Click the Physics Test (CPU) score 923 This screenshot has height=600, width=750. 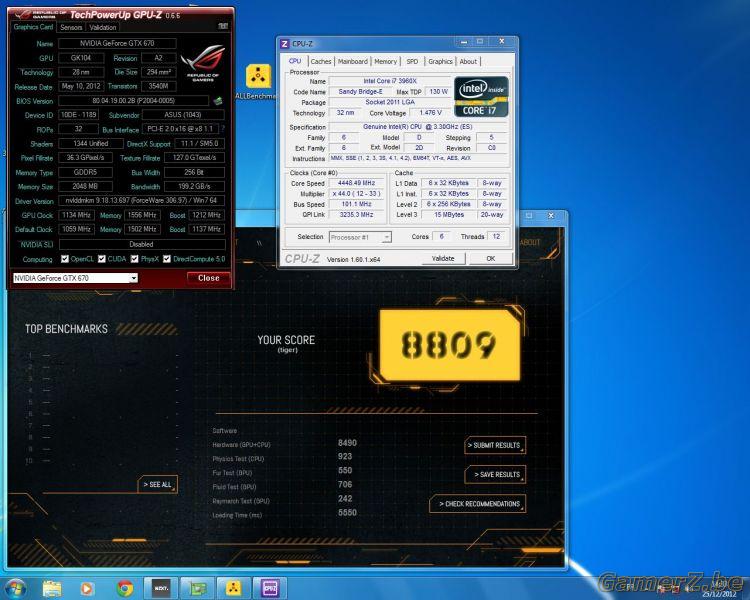pyautogui.click(x=345, y=456)
